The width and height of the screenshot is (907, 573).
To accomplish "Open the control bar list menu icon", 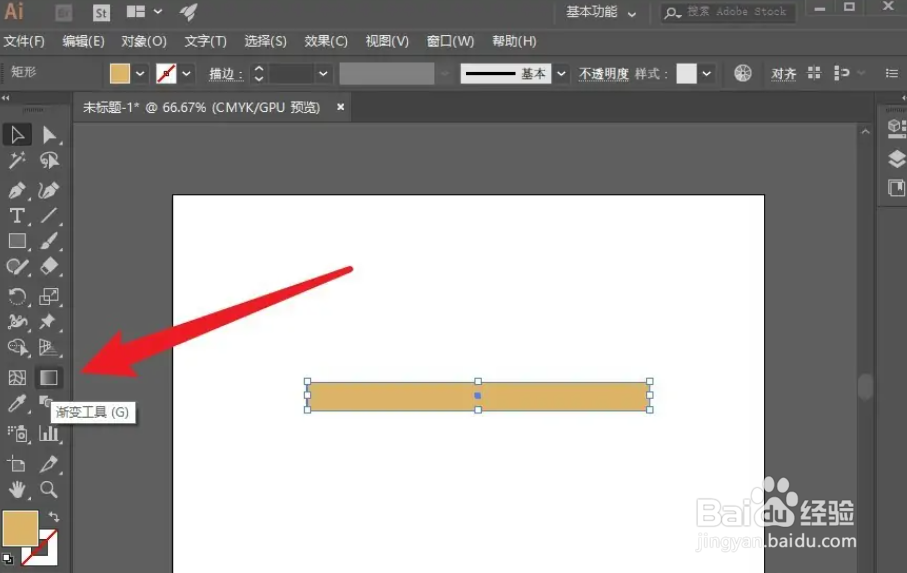I will (x=891, y=73).
